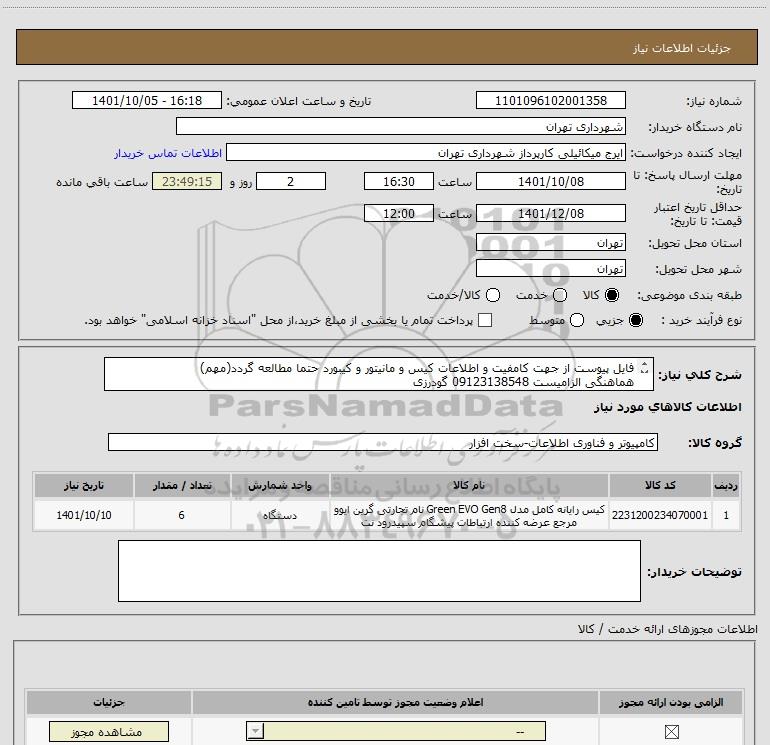Choose the متوسط purchase type radio

coord(577,320)
